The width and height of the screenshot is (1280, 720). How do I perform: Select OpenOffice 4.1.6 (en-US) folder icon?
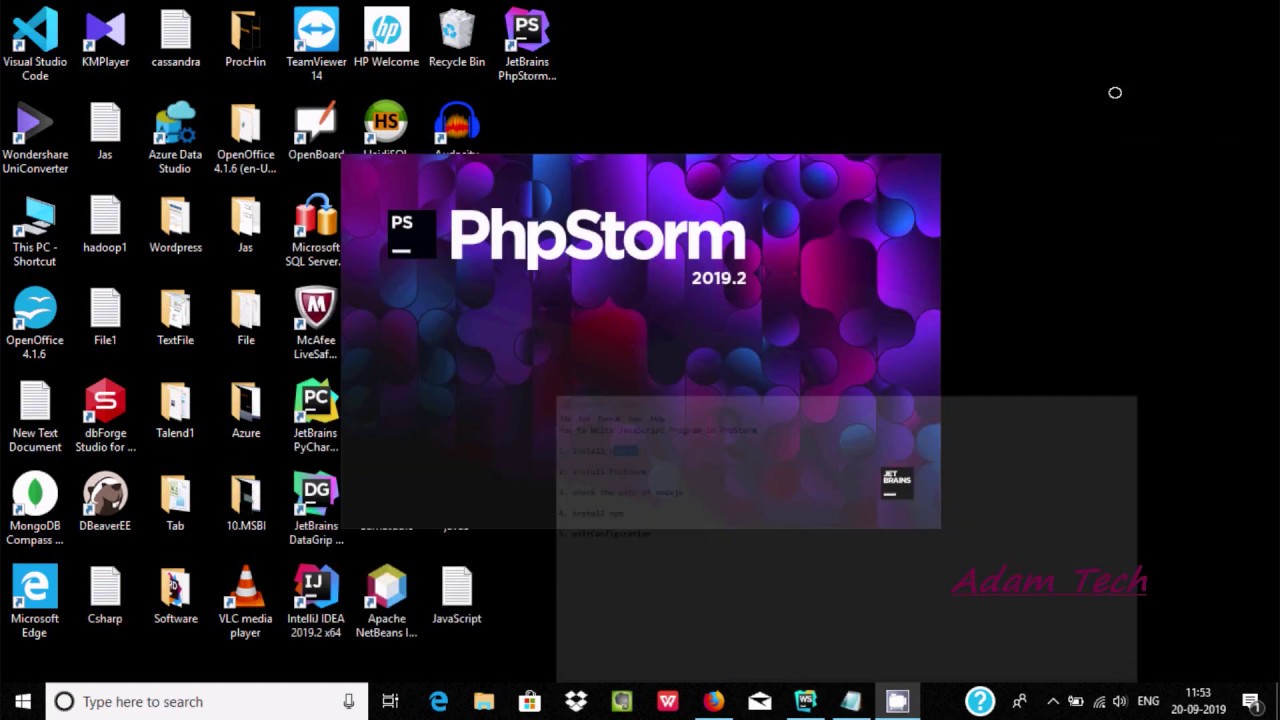[245, 123]
